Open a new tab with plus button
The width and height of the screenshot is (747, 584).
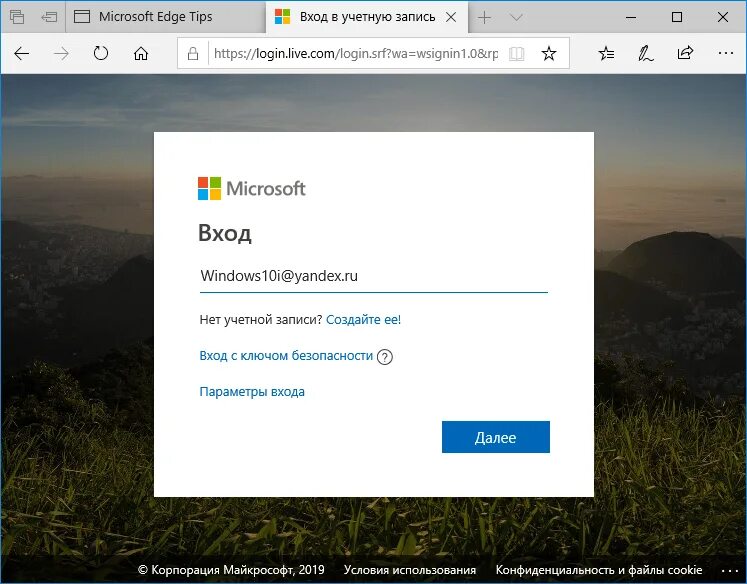(x=484, y=18)
